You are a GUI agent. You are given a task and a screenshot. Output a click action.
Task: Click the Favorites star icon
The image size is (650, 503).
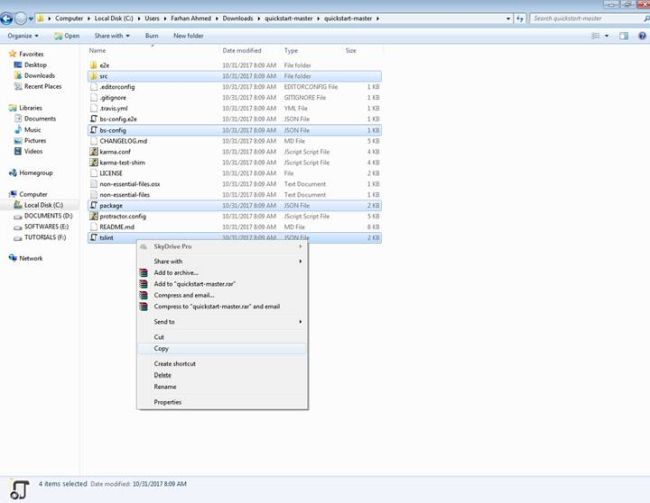[x=12, y=54]
